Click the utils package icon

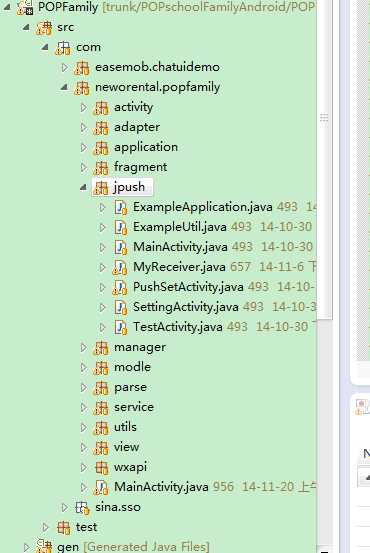(101, 428)
